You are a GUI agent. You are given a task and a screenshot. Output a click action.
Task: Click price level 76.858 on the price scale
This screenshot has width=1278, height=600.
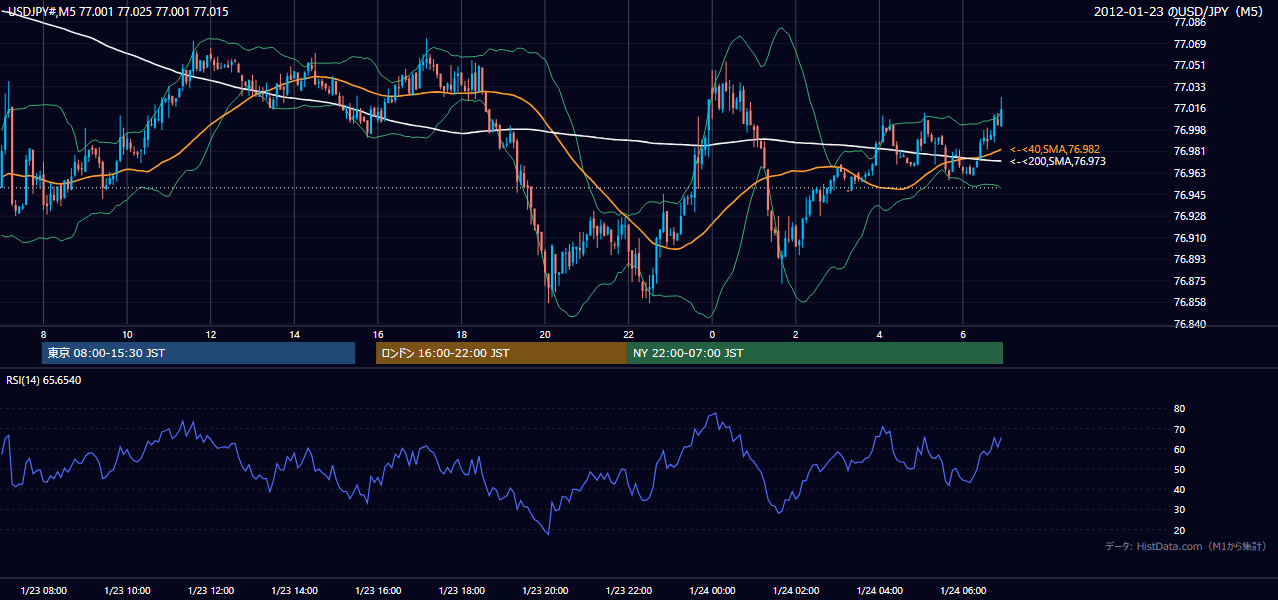point(1190,302)
